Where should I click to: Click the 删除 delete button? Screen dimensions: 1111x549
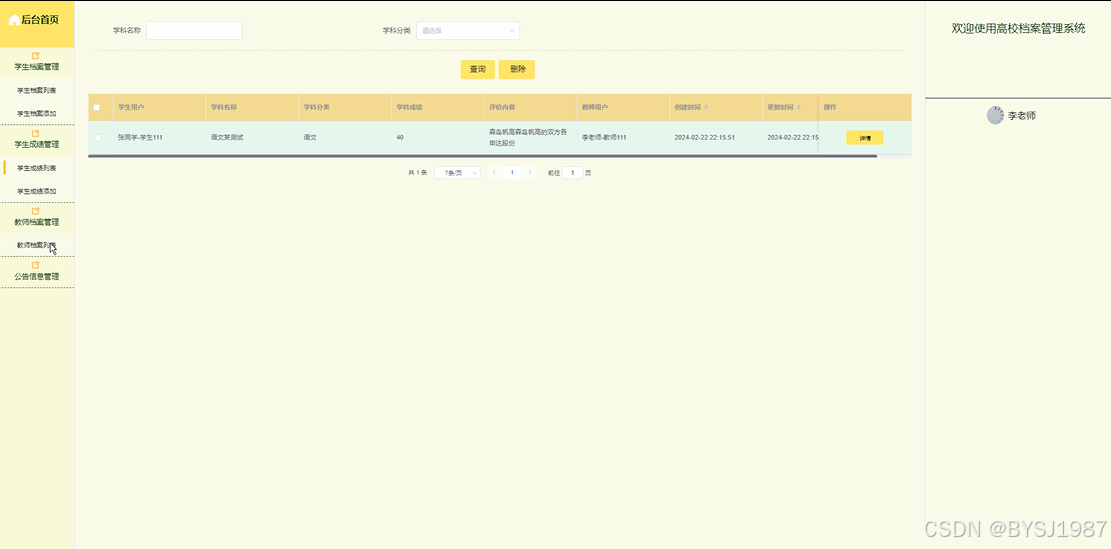(x=517, y=69)
